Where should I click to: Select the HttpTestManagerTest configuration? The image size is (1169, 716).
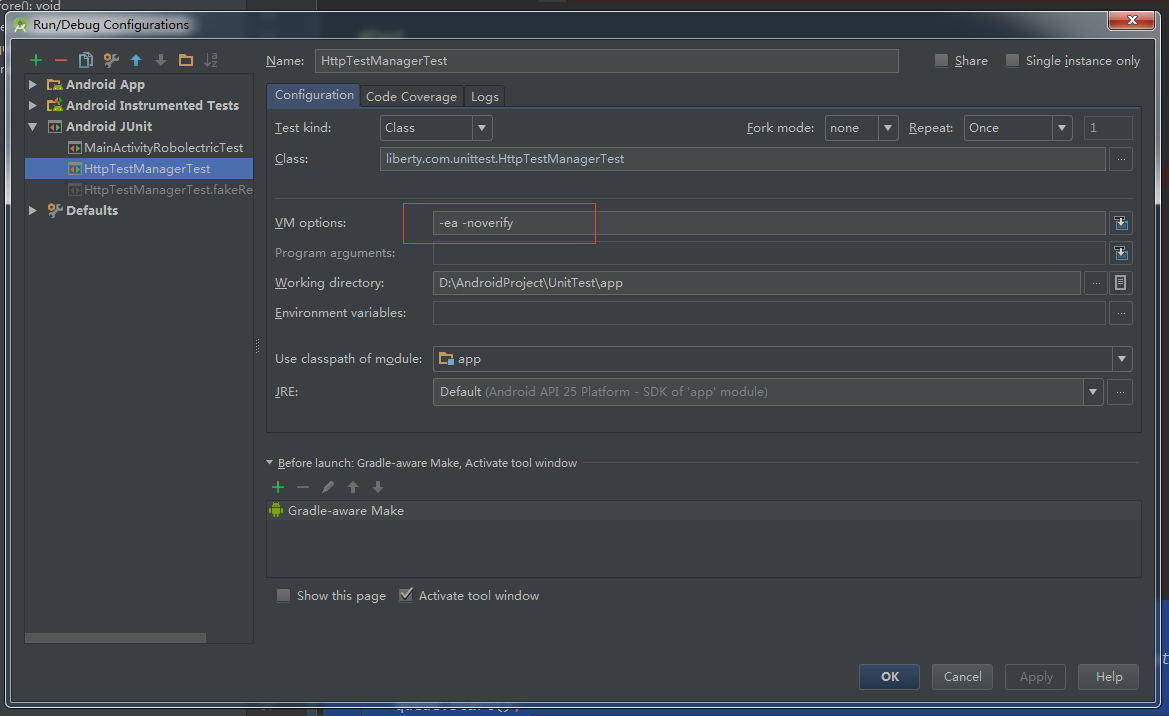coord(139,169)
